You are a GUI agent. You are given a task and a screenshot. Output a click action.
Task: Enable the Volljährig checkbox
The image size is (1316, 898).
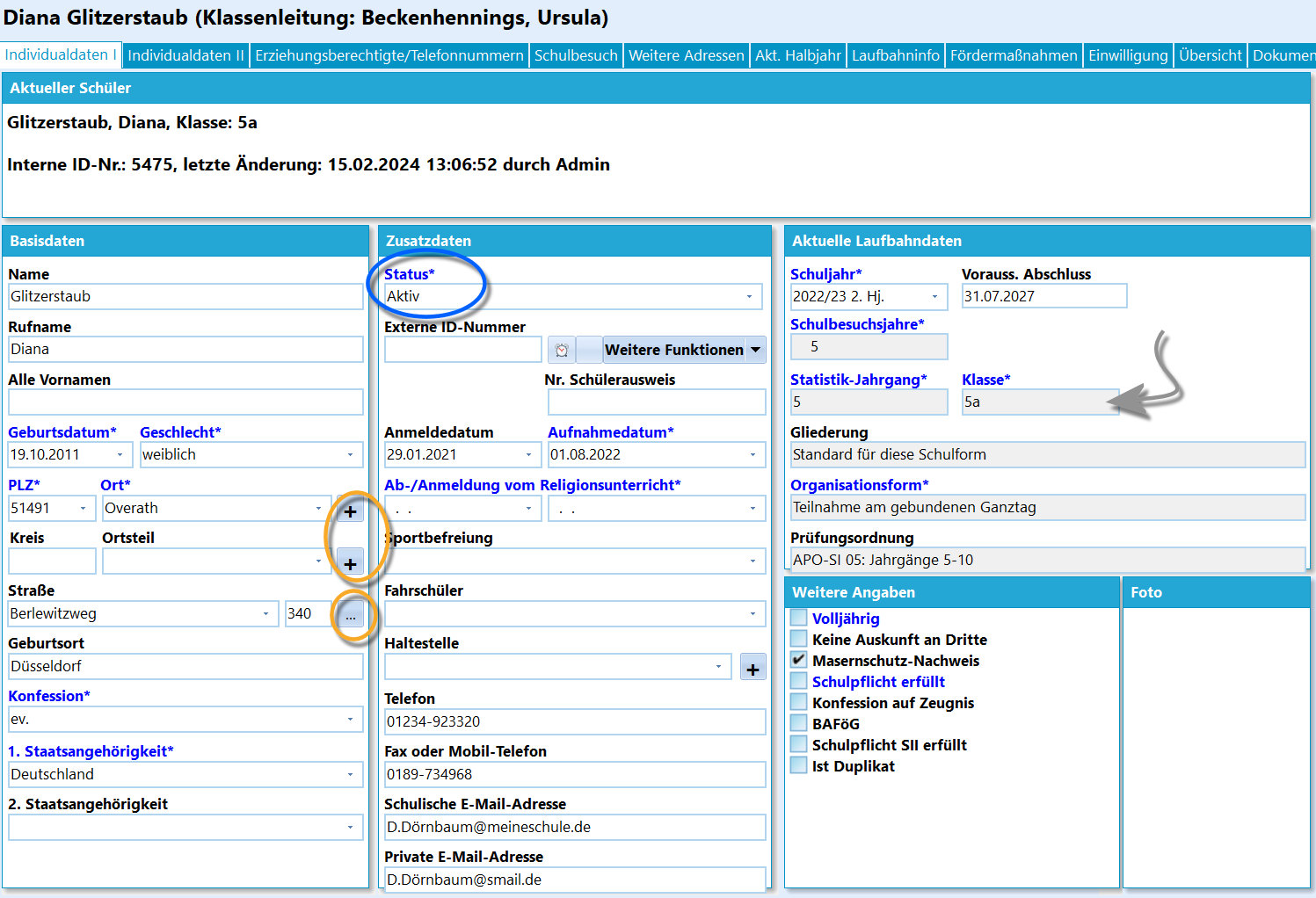pos(798,619)
